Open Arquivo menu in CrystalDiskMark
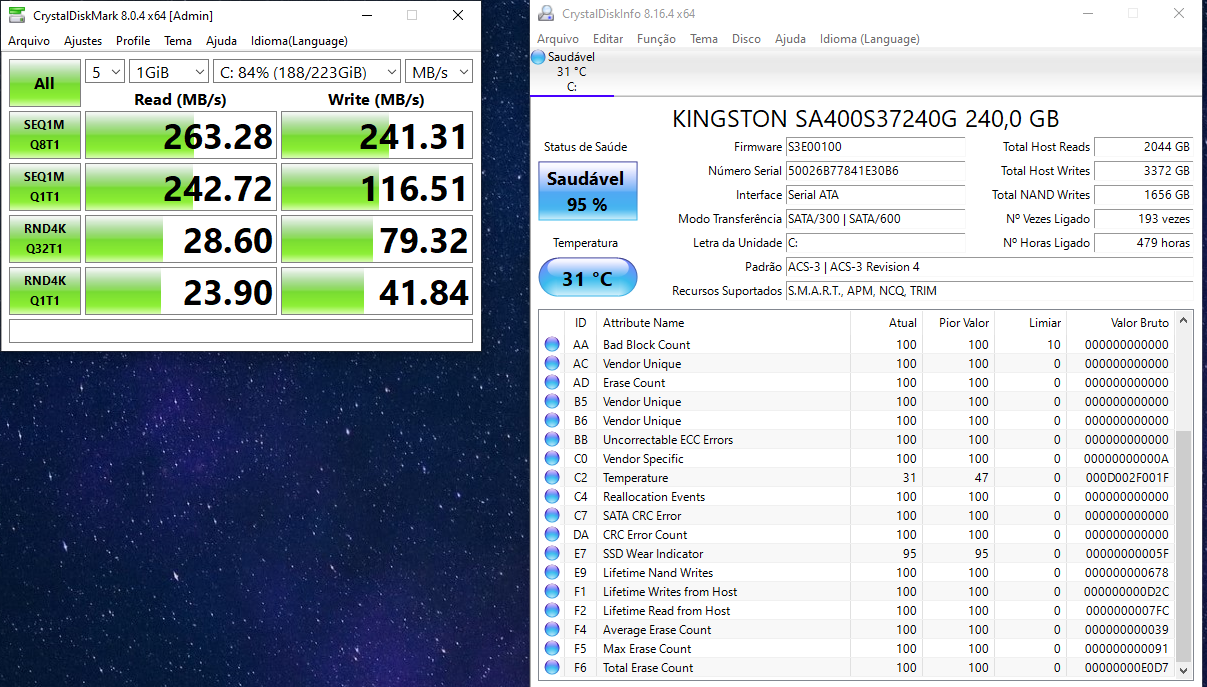Image resolution: width=1207 pixels, height=687 pixels. (x=29, y=41)
